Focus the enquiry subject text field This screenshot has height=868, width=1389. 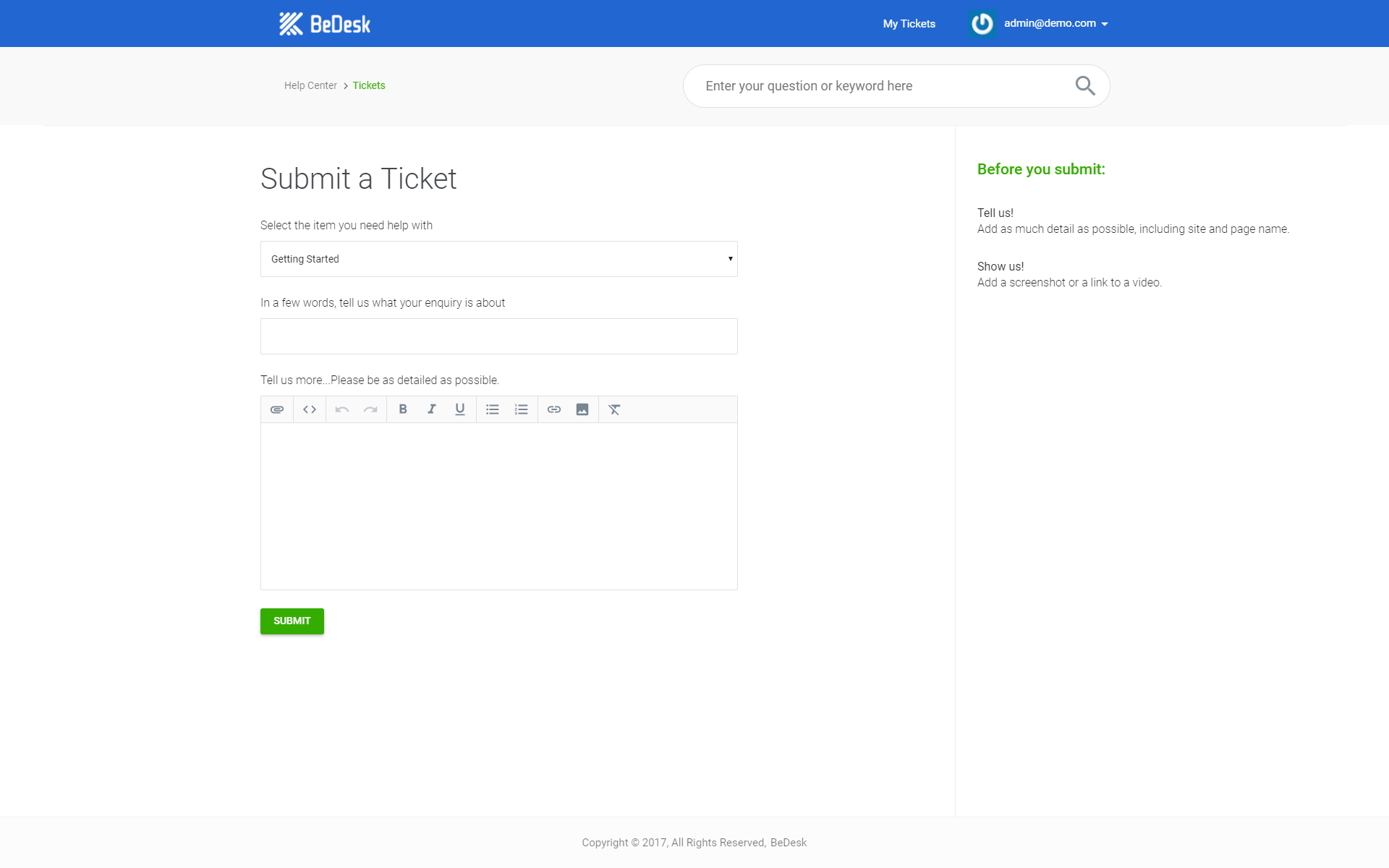pos(498,336)
